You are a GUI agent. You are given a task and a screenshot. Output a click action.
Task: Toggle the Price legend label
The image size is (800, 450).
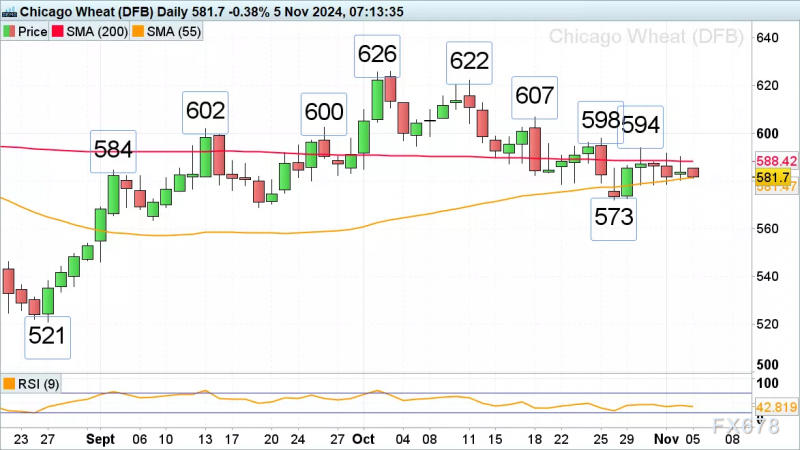coord(33,32)
